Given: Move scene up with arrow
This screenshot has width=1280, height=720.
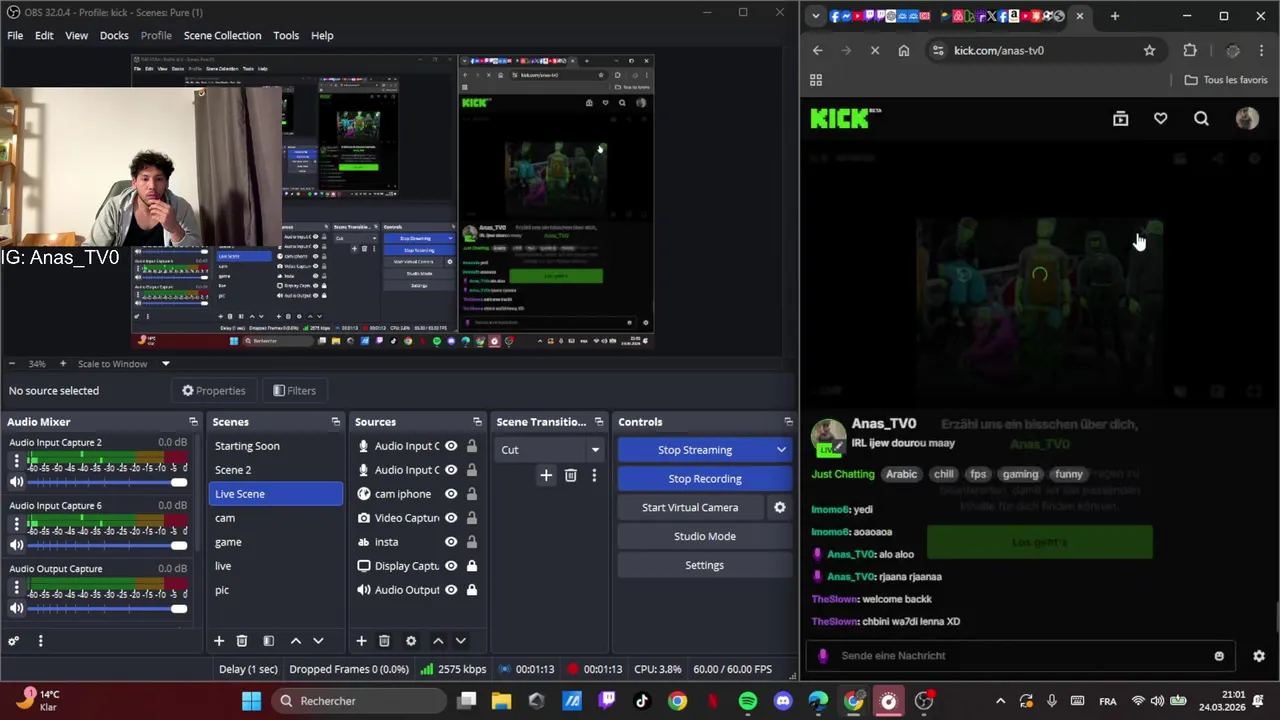Looking at the screenshot, I should (x=296, y=641).
